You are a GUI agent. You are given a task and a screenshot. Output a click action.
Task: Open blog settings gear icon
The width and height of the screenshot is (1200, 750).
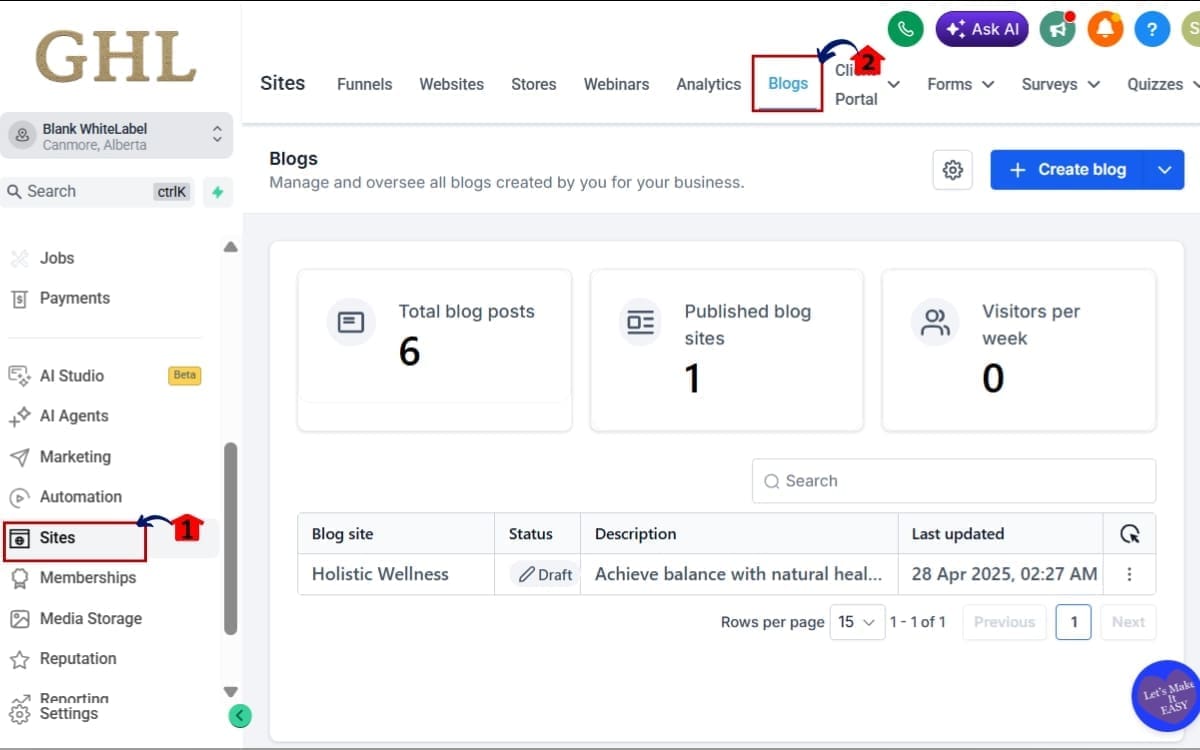953,170
